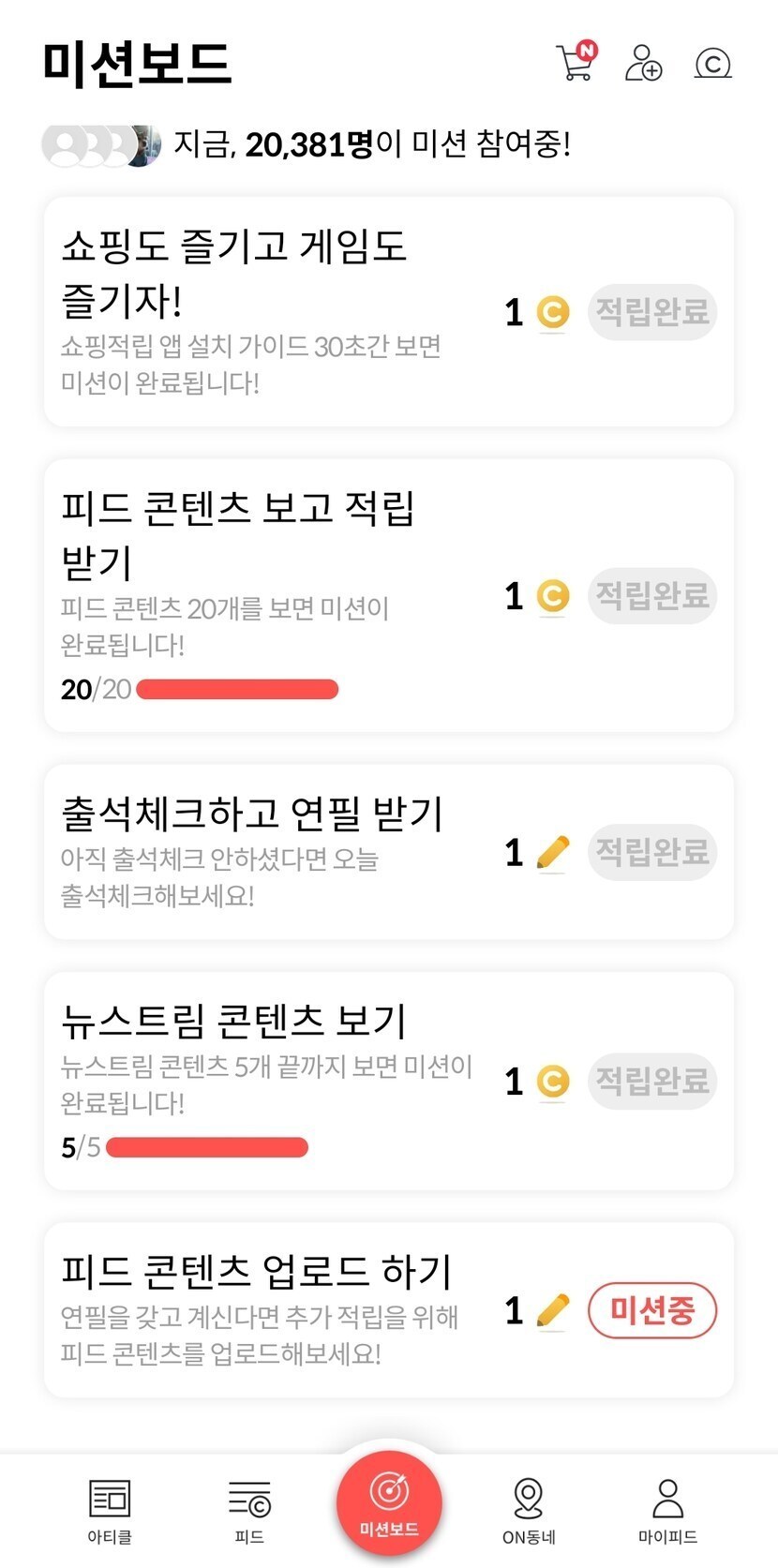Go to the 아티클 tab
This screenshot has height=1568, width=778.
pyautogui.click(x=110, y=1510)
